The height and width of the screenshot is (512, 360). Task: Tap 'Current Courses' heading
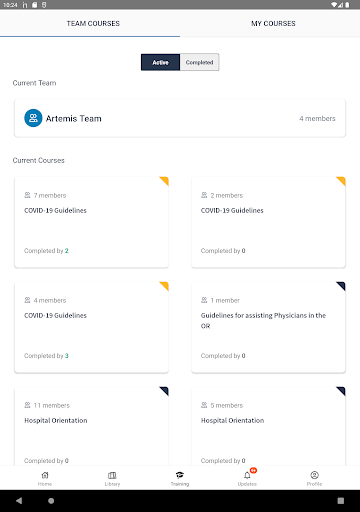(39, 160)
